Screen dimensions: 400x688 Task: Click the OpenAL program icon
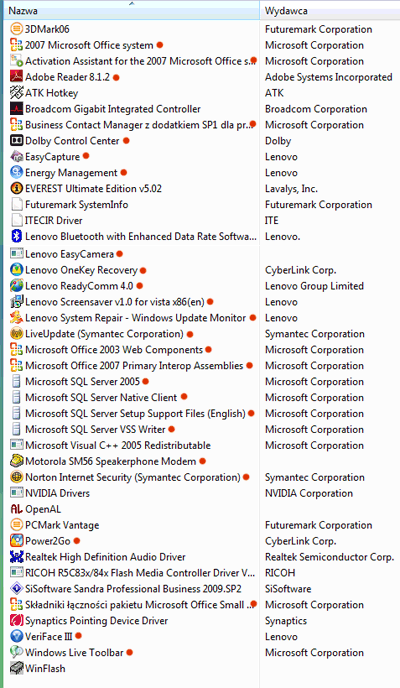click(16, 509)
